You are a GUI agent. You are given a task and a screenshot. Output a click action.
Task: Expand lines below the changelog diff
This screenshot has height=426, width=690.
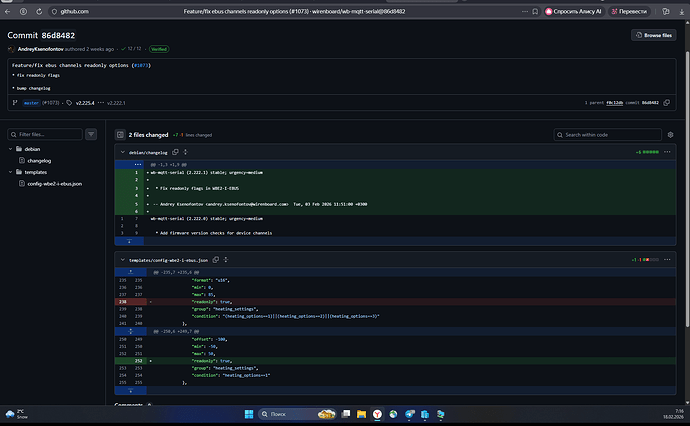pos(129,241)
